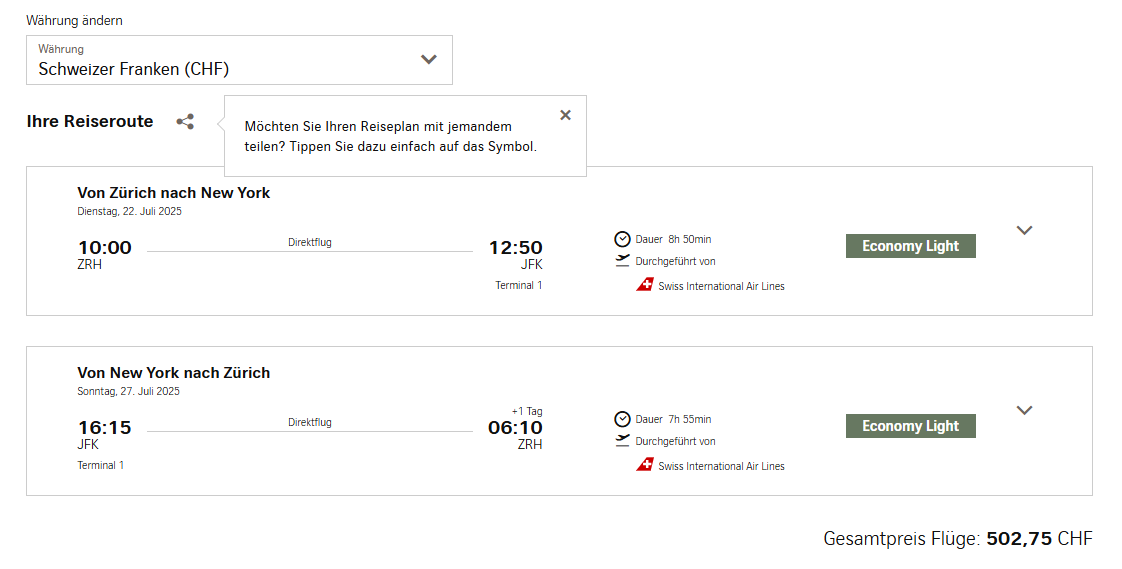
Task: Click the +1 Tag arrival time 06:10
Action: coord(515,428)
